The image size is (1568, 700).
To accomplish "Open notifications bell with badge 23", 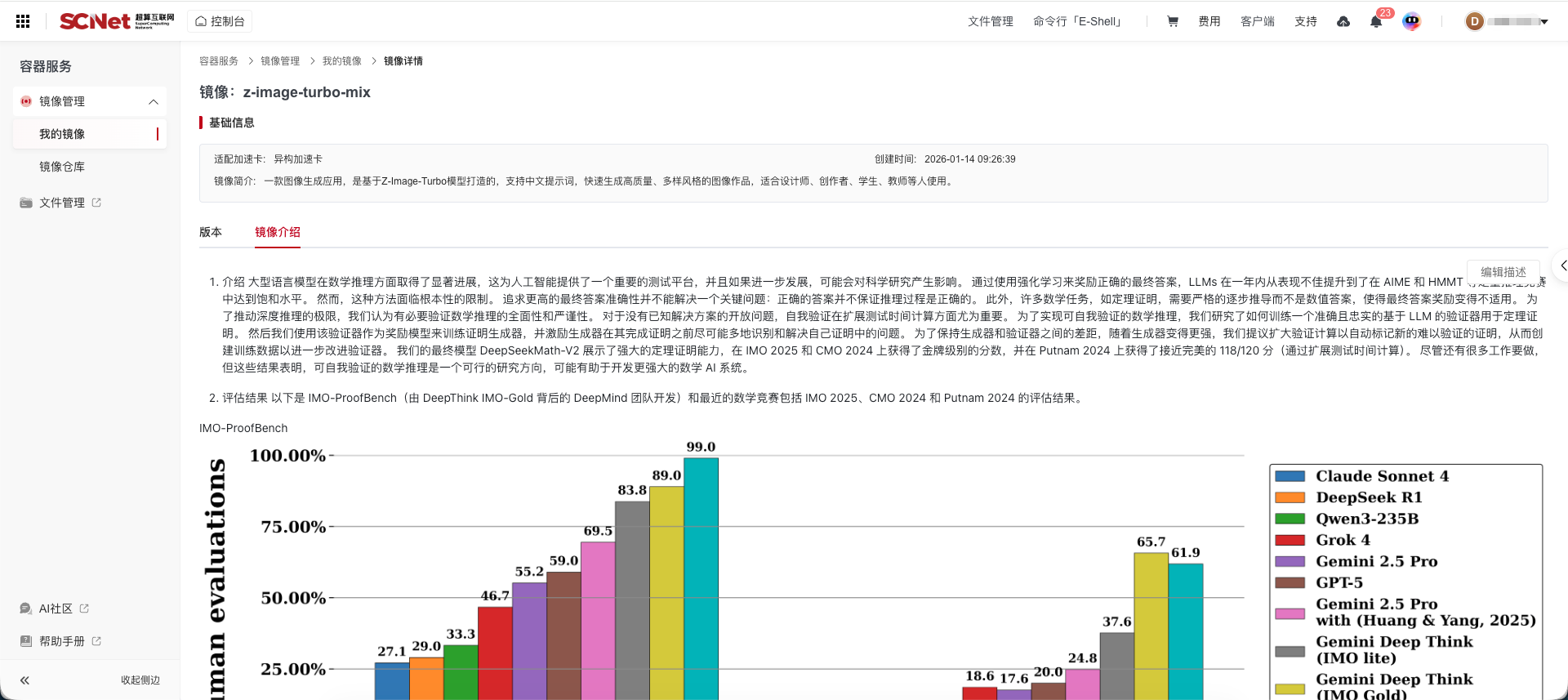I will click(x=1376, y=21).
